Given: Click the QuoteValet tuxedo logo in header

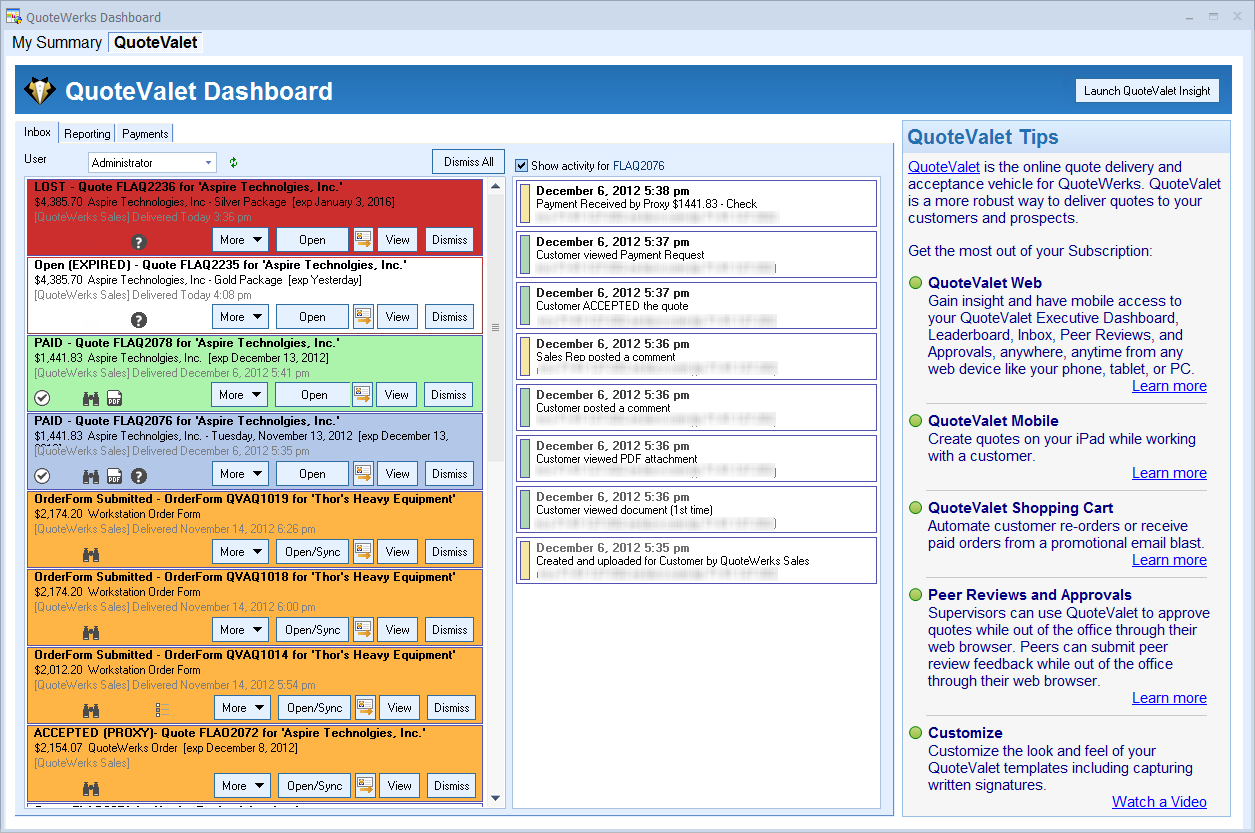Looking at the screenshot, I should tap(40, 91).
